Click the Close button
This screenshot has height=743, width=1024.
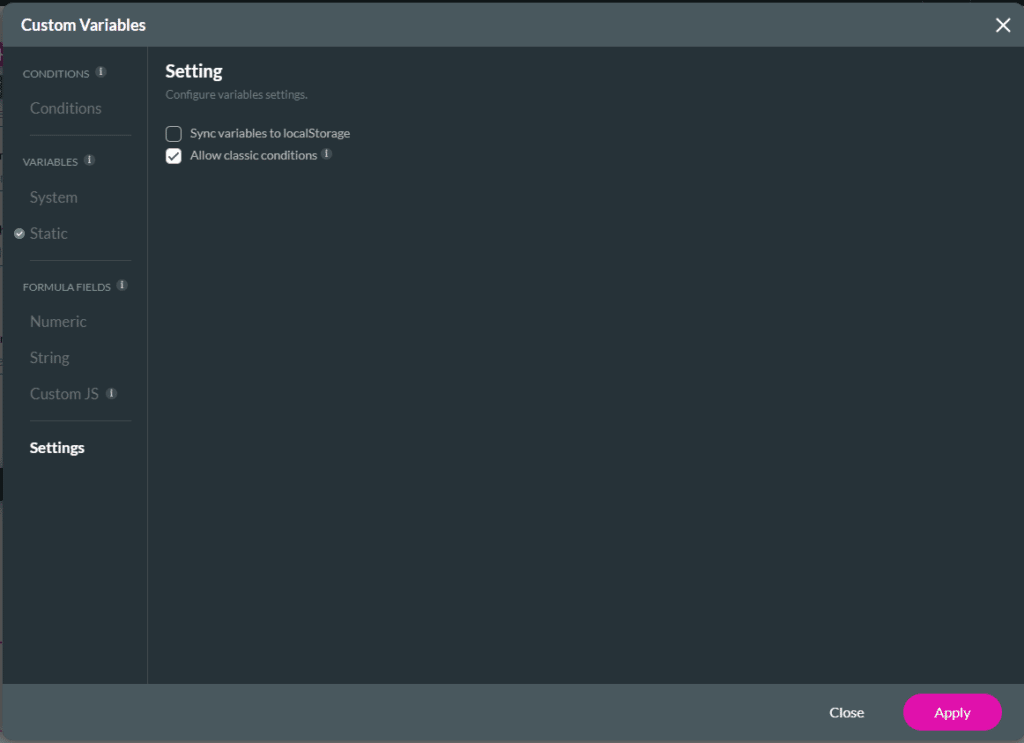[846, 712]
